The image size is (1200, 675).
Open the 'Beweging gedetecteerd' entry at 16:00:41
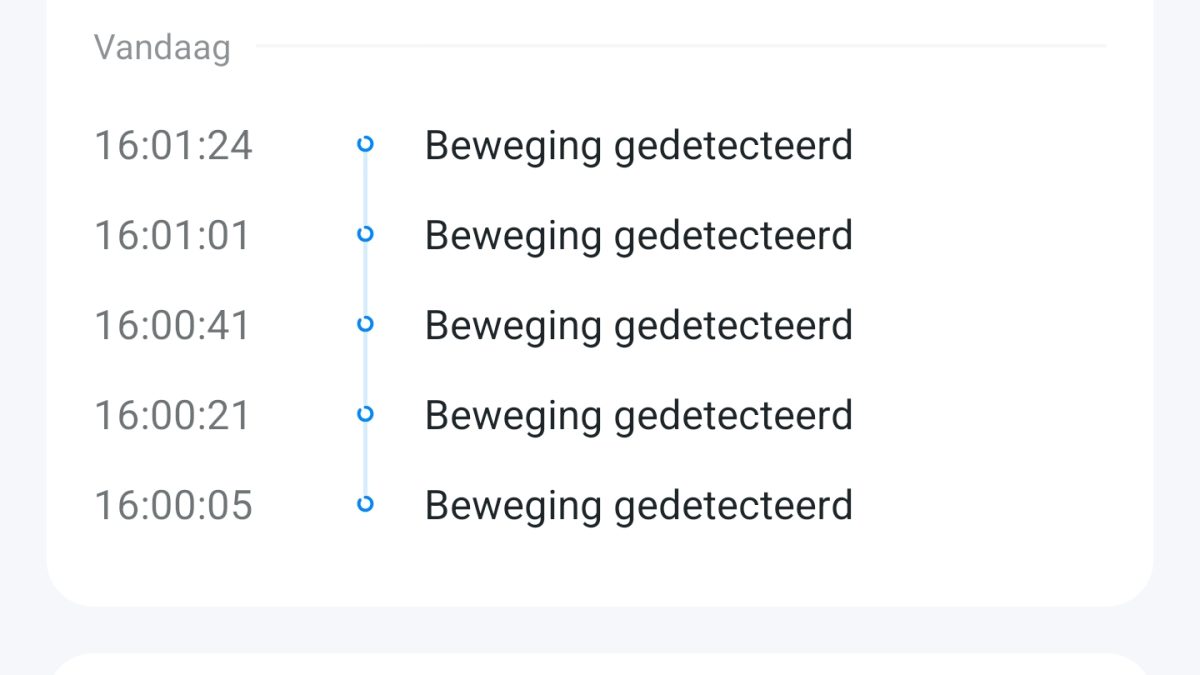tap(638, 326)
